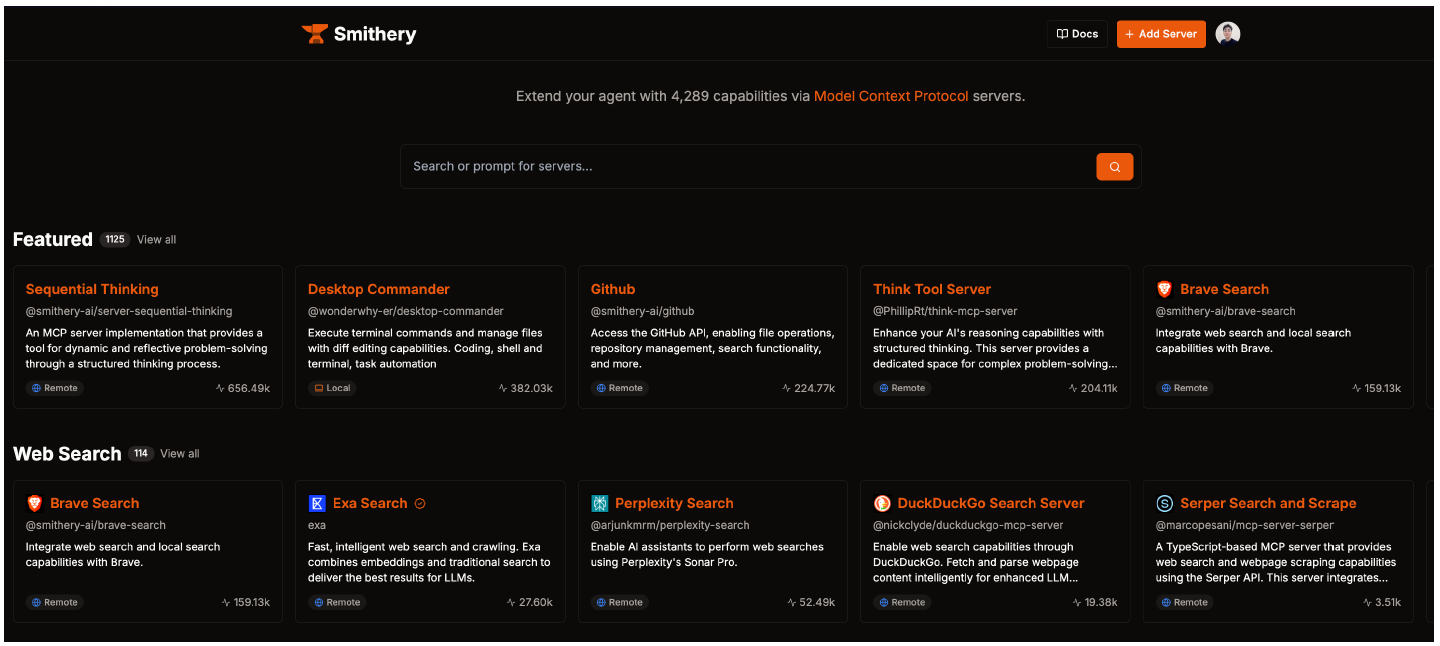Open the Desktop Commander server title
Viewport: 1440px width, 646px height.
[379, 289]
